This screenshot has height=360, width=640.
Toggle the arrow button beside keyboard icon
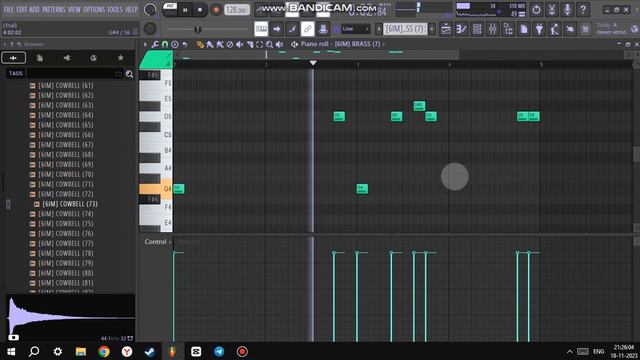click(x=276, y=29)
